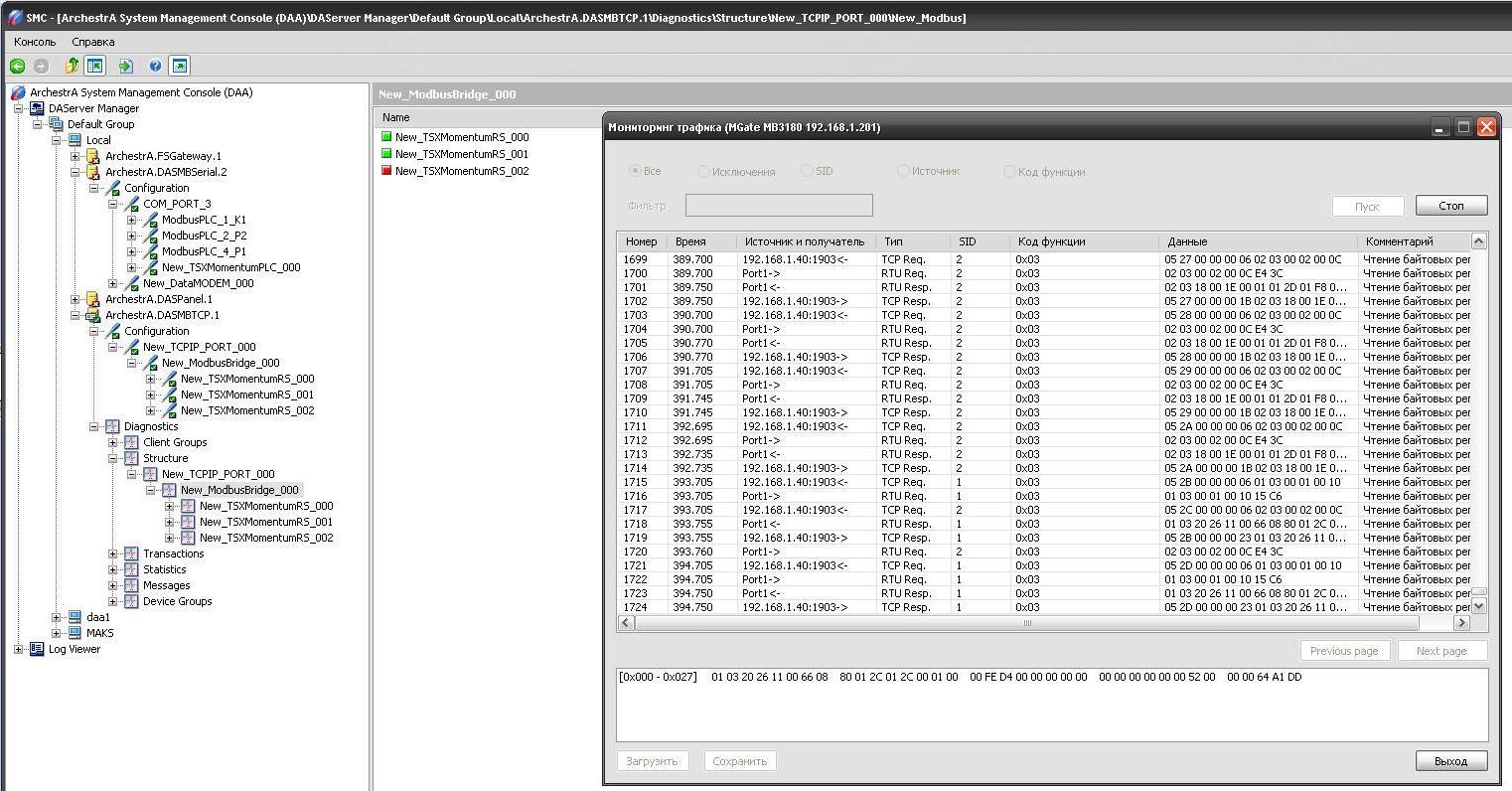The image size is (1512, 791).
Task: Open Help via blue question mark icon
Action: point(155,67)
